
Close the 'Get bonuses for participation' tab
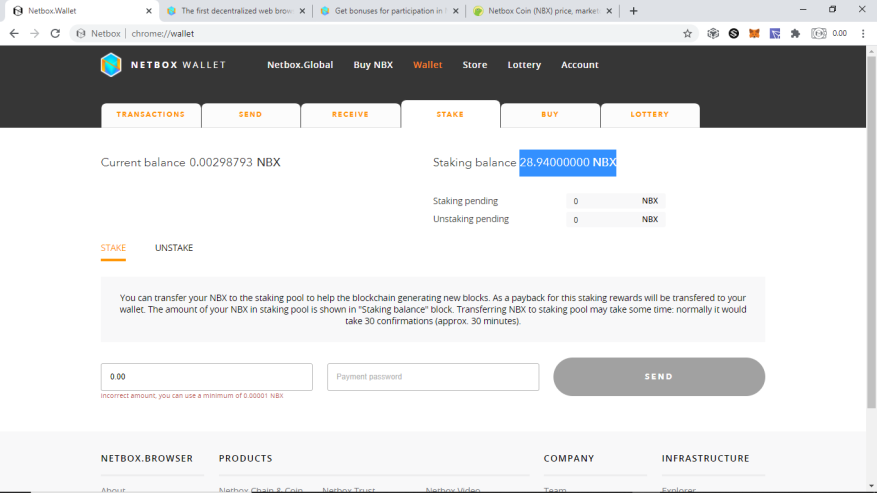click(455, 11)
